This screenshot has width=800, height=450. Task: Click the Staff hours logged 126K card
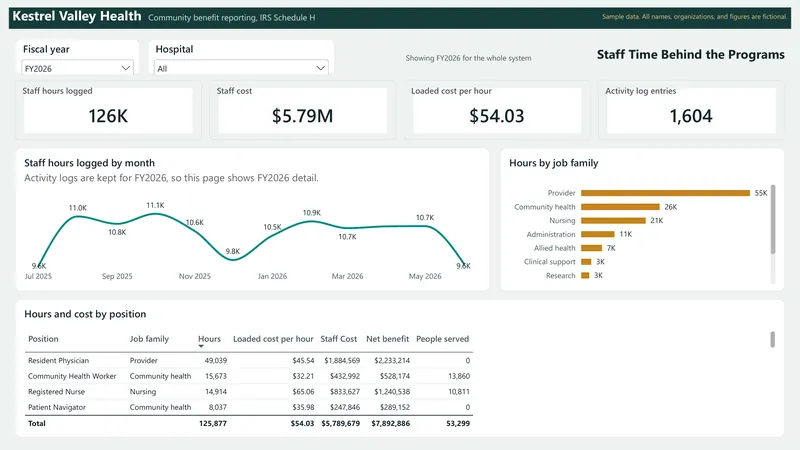pyautogui.click(x=108, y=110)
